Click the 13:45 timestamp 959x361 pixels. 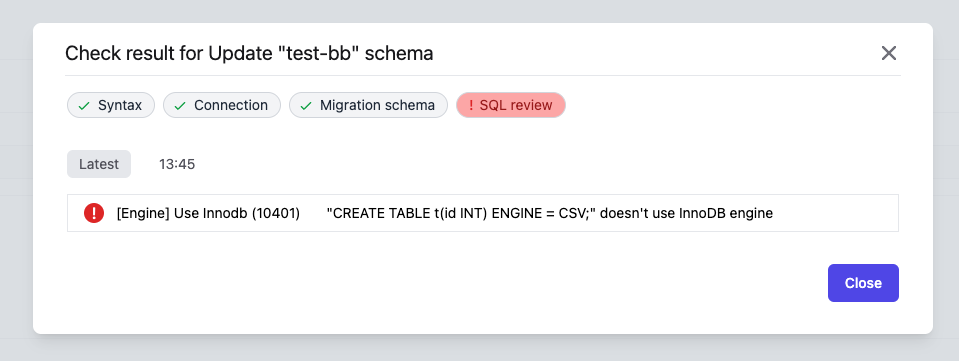click(x=177, y=165)
